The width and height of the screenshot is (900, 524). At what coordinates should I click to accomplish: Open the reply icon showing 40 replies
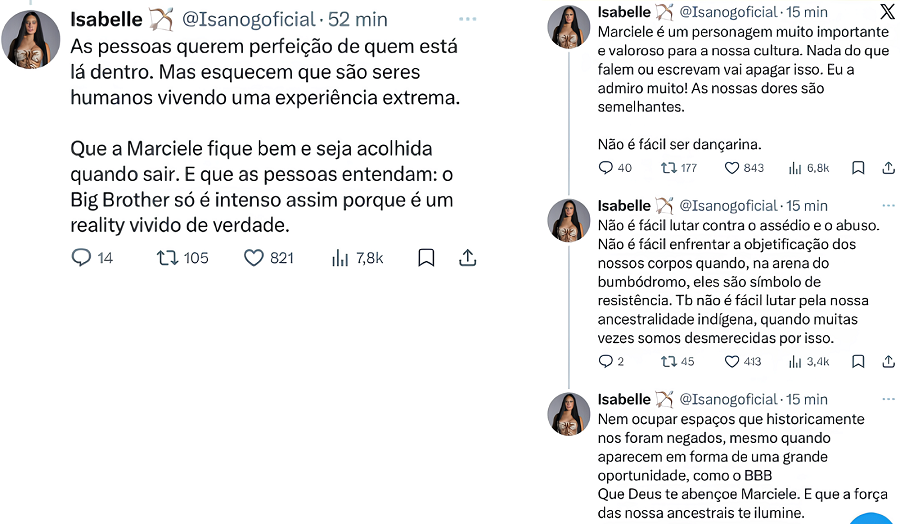[605, 168]
